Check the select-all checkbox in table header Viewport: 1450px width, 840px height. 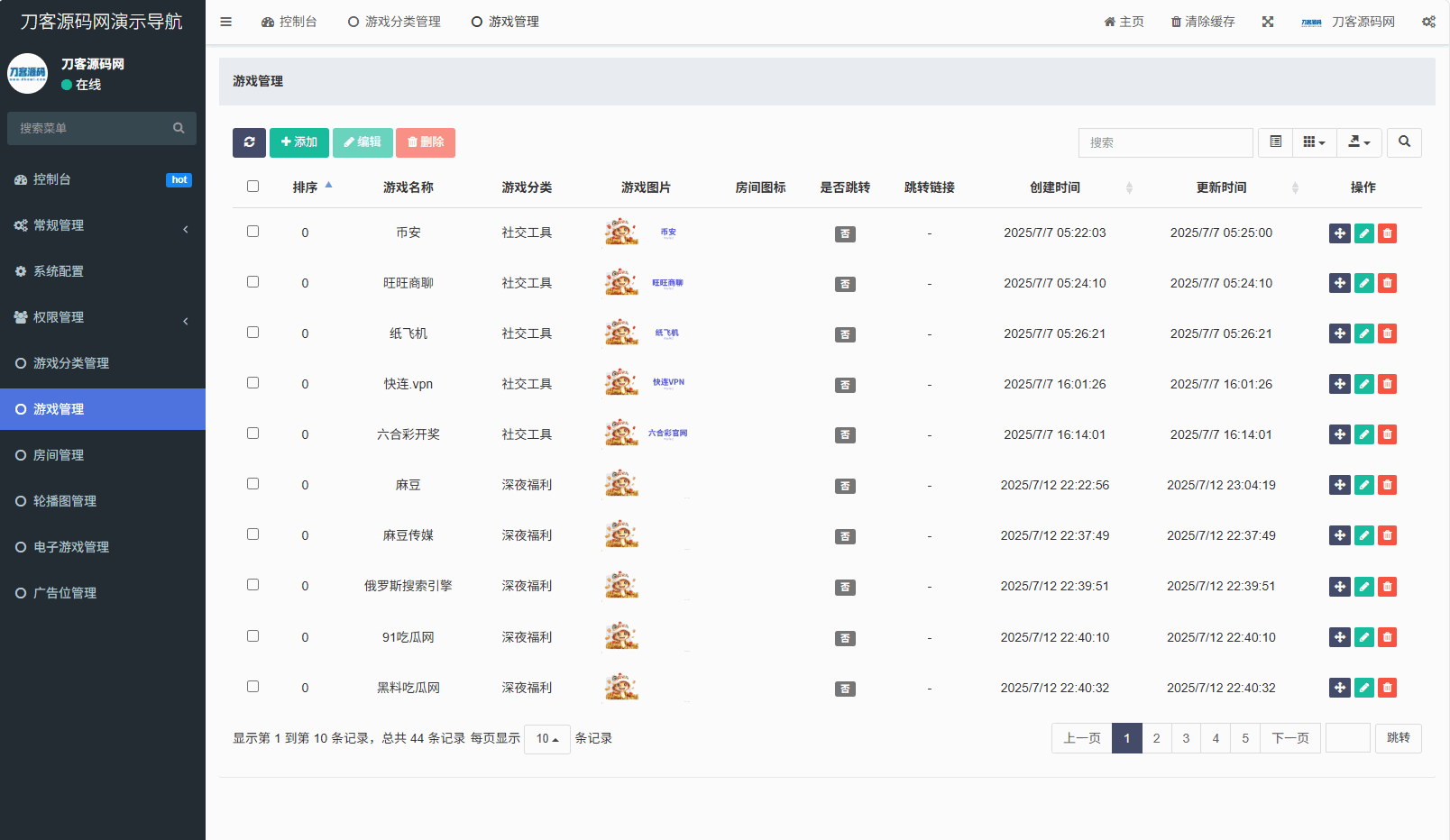253,187
